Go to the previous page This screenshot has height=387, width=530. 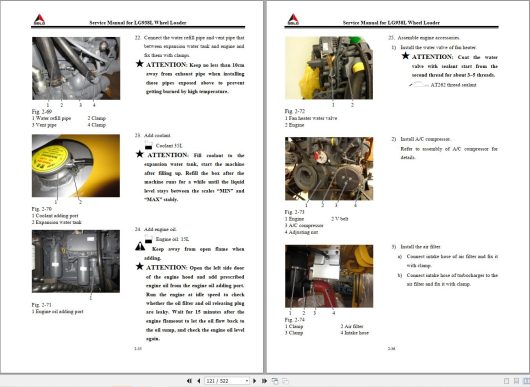pos(199,381)
